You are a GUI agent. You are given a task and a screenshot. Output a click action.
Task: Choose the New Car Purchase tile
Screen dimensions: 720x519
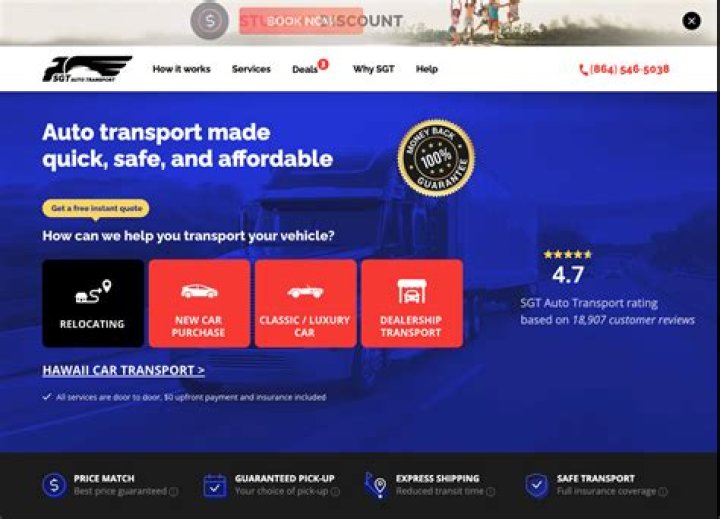coord(199,303)
